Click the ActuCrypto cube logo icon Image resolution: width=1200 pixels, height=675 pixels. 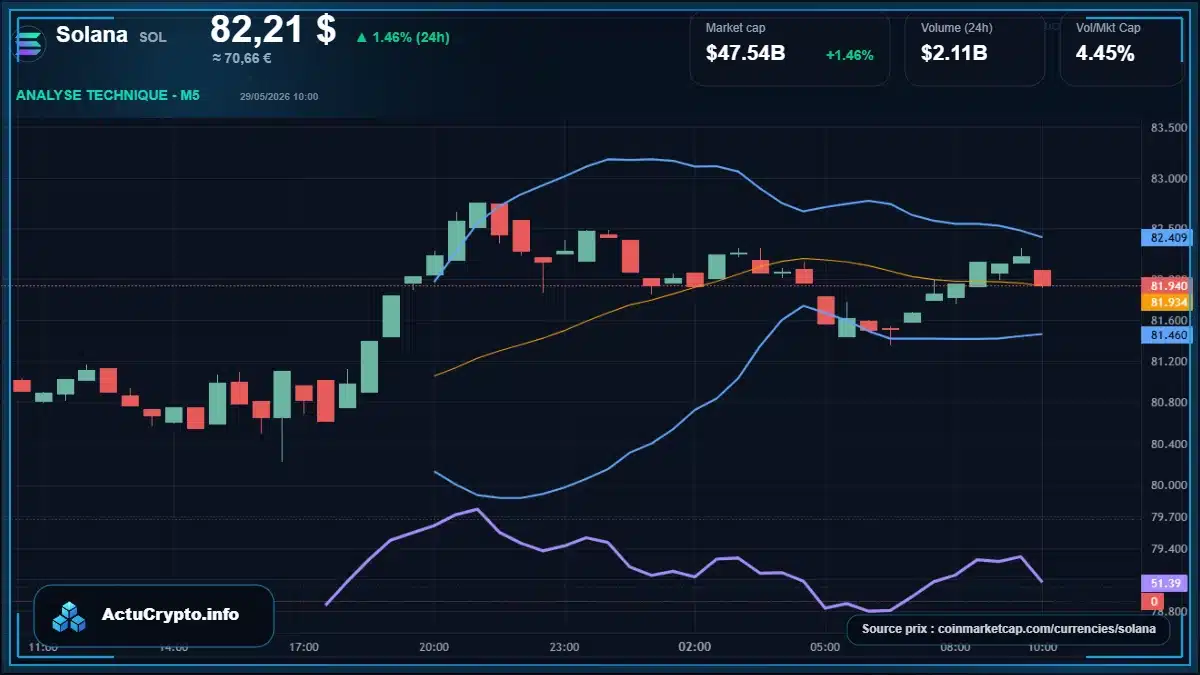(x=70, y=616)
